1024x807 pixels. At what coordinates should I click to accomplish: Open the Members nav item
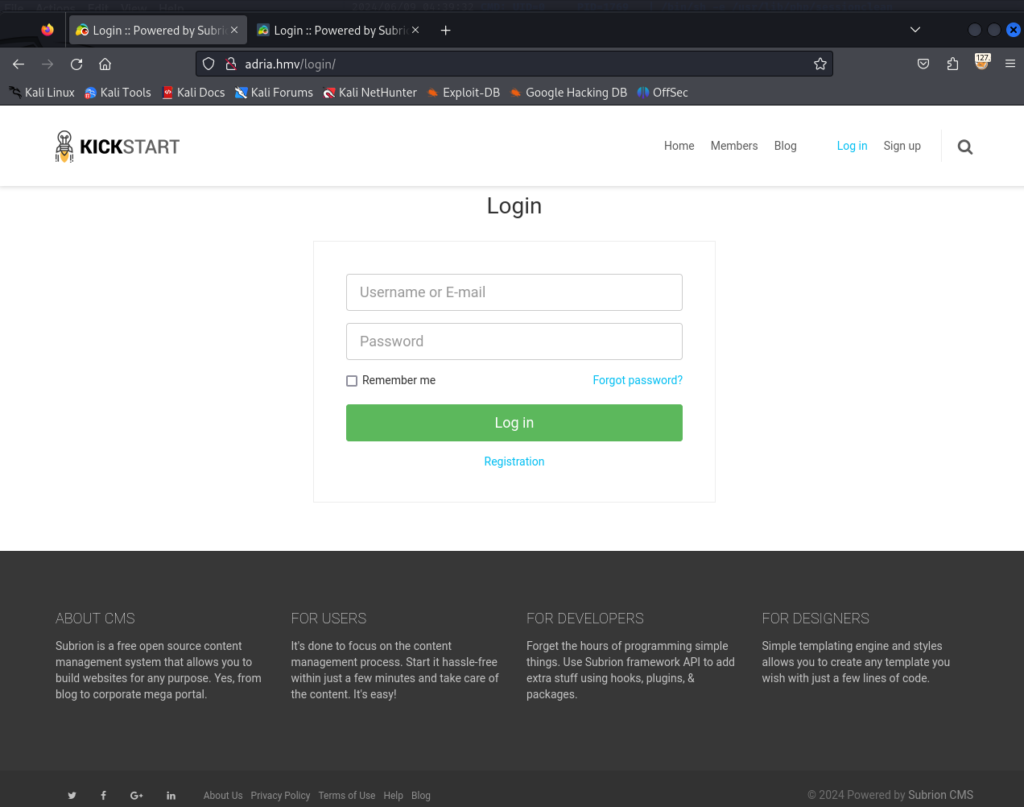(734, 146)
